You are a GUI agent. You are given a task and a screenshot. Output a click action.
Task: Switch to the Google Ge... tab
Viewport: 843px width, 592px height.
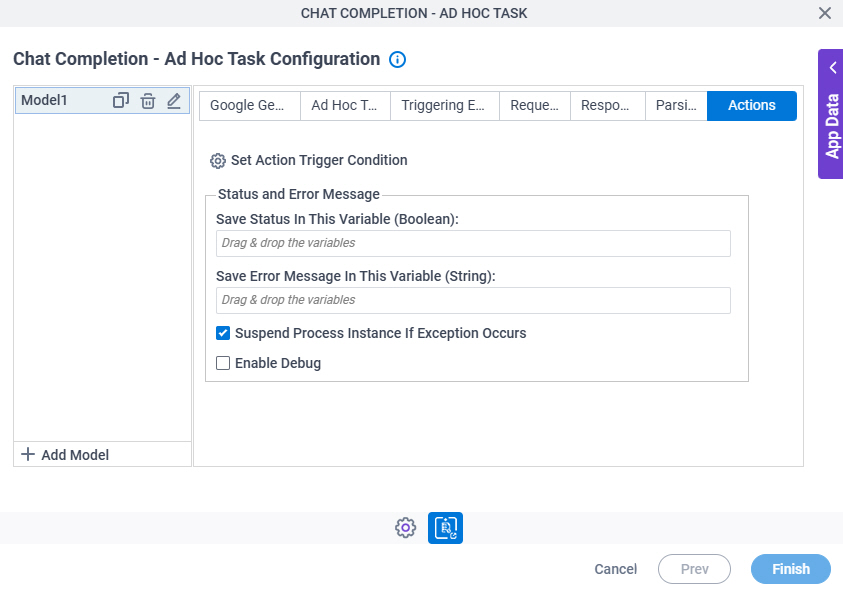click(250, 105)
